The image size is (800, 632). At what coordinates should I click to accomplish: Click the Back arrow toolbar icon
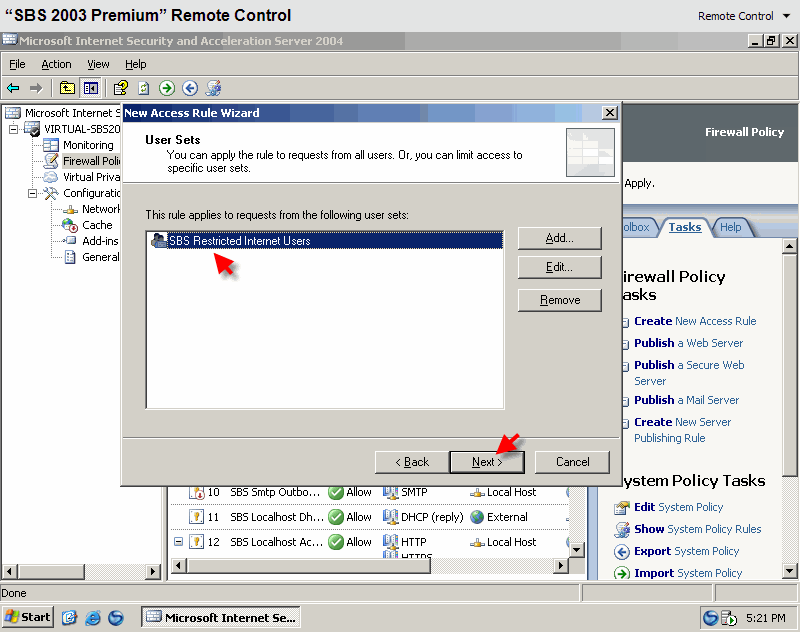(x=13, y=88)
